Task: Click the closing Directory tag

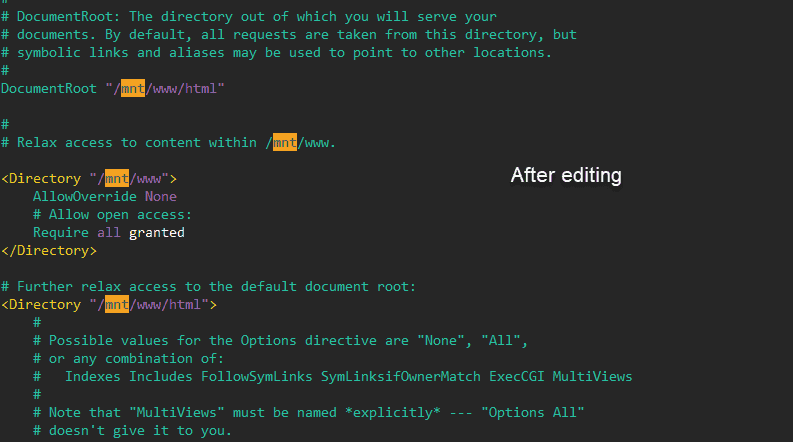Action: tap(41, 251)
